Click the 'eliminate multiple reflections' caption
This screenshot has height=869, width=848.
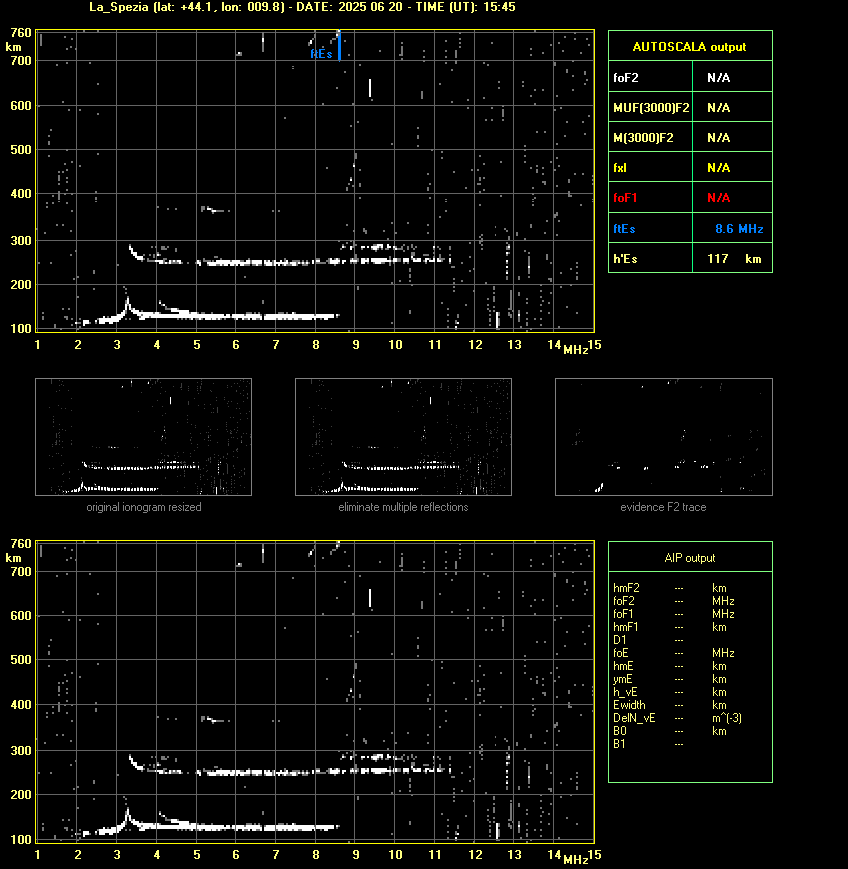403,507
